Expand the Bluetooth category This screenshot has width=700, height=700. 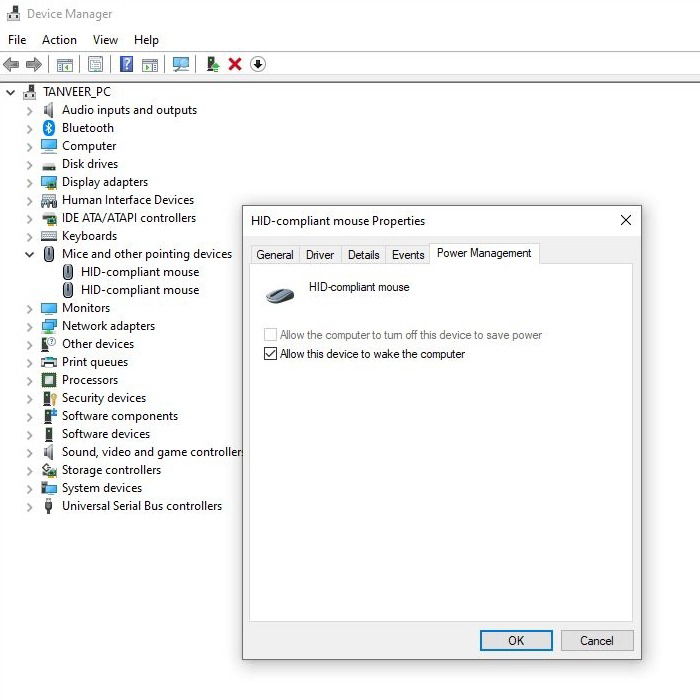29,129
